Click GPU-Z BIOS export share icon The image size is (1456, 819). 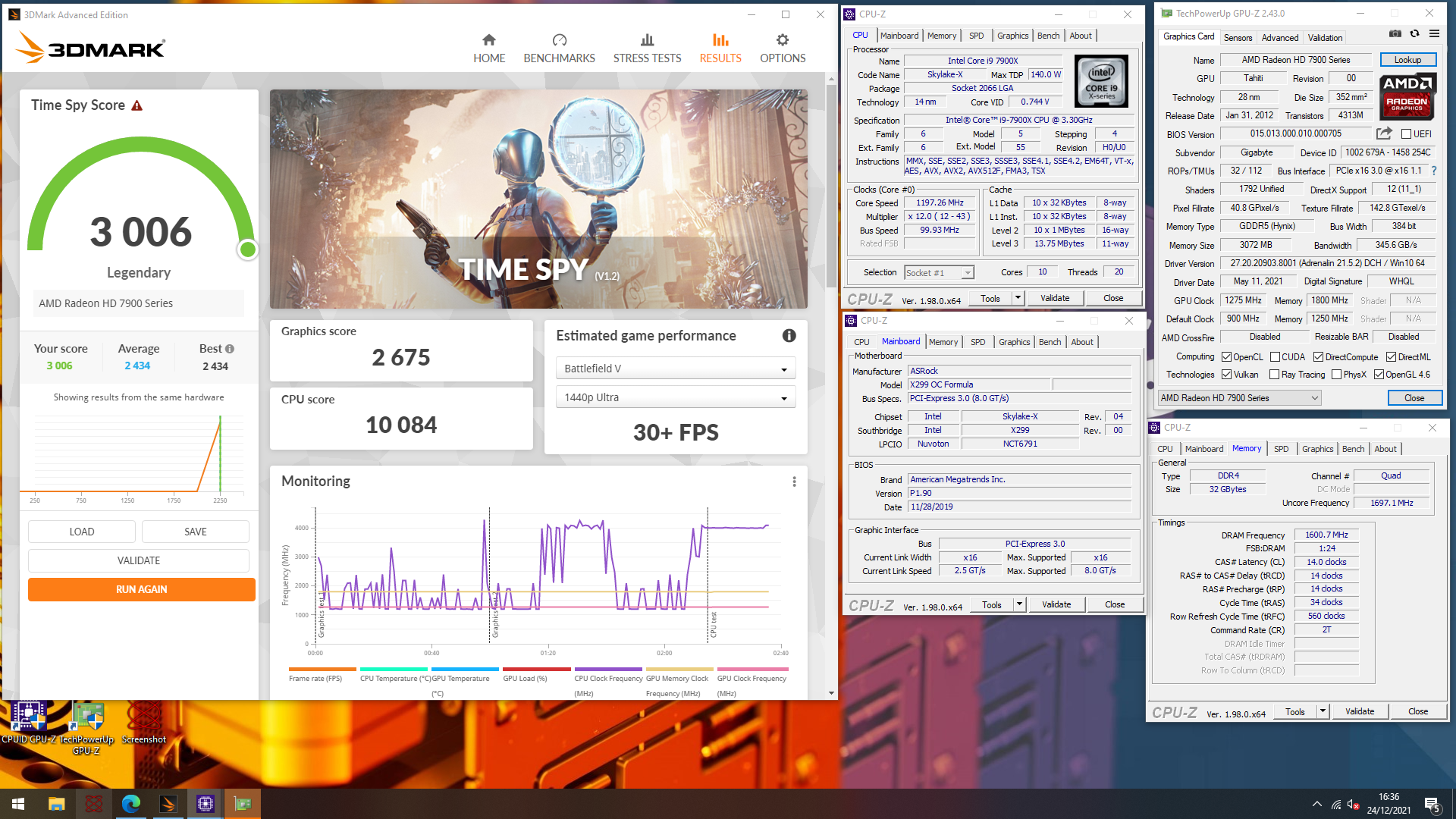coord(1384,133)
